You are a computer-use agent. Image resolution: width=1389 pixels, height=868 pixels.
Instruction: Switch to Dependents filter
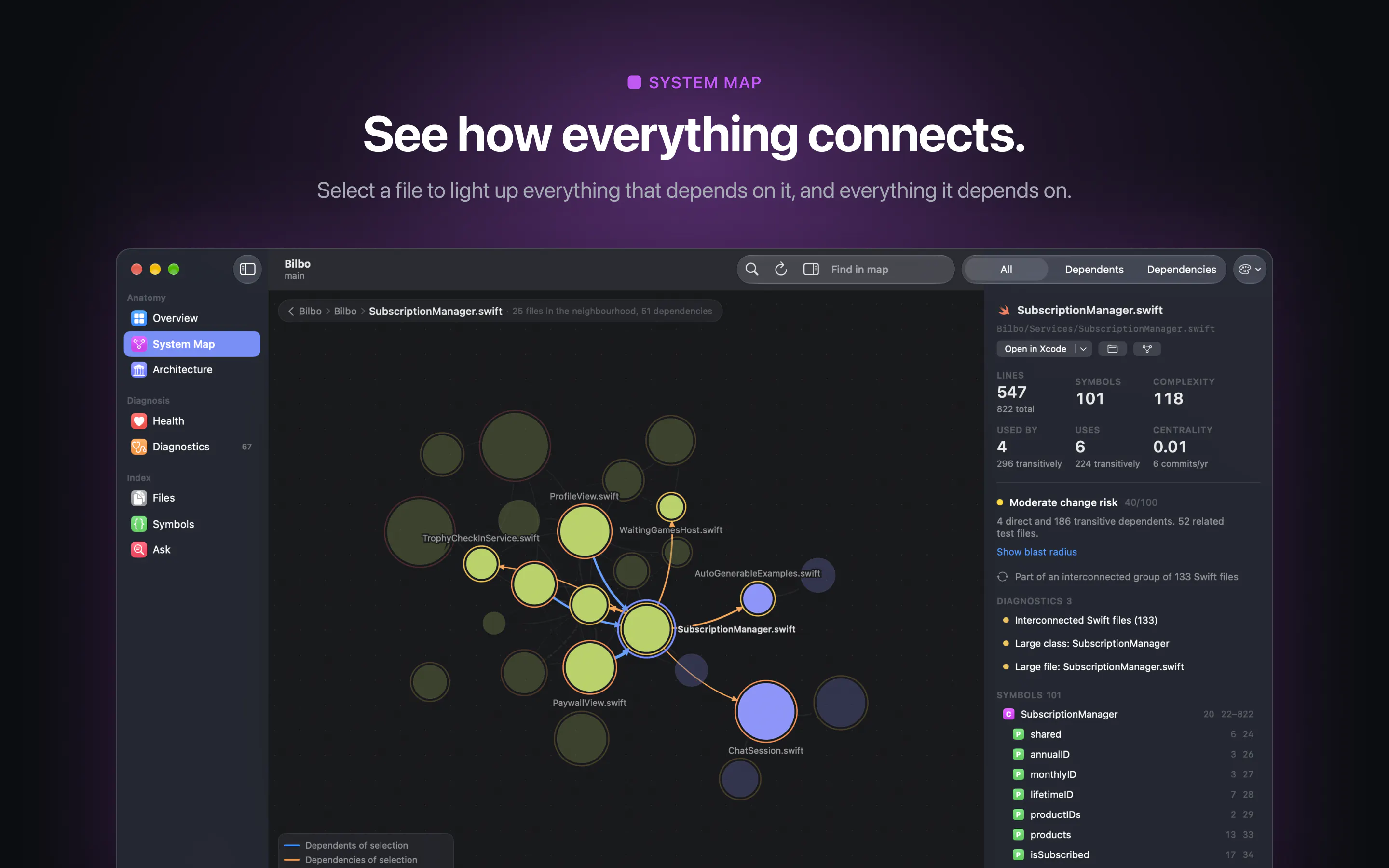1094,269
